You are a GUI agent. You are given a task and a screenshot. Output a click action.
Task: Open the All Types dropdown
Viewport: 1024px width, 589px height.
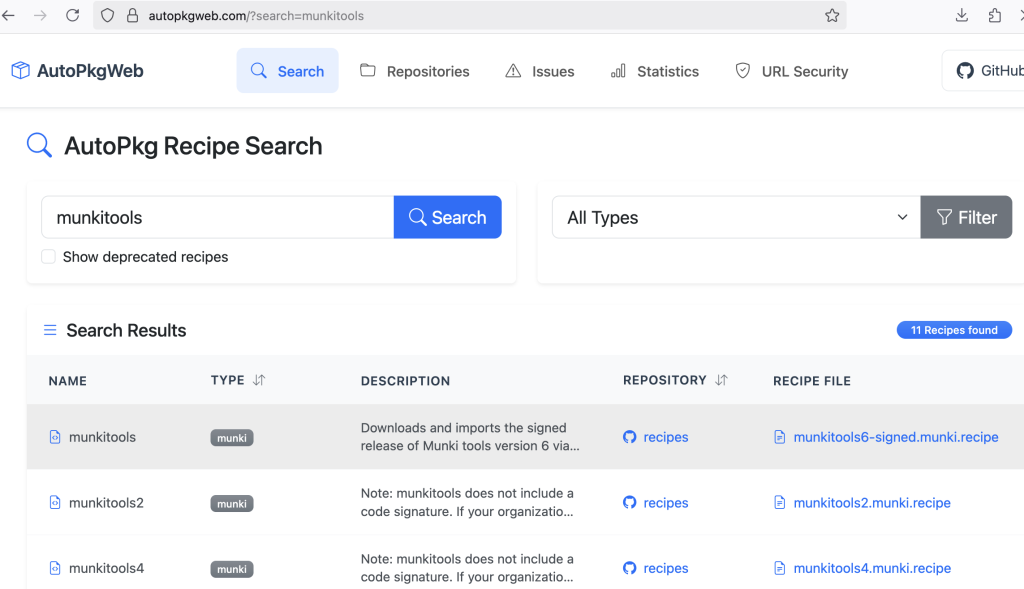coord(736,217)
